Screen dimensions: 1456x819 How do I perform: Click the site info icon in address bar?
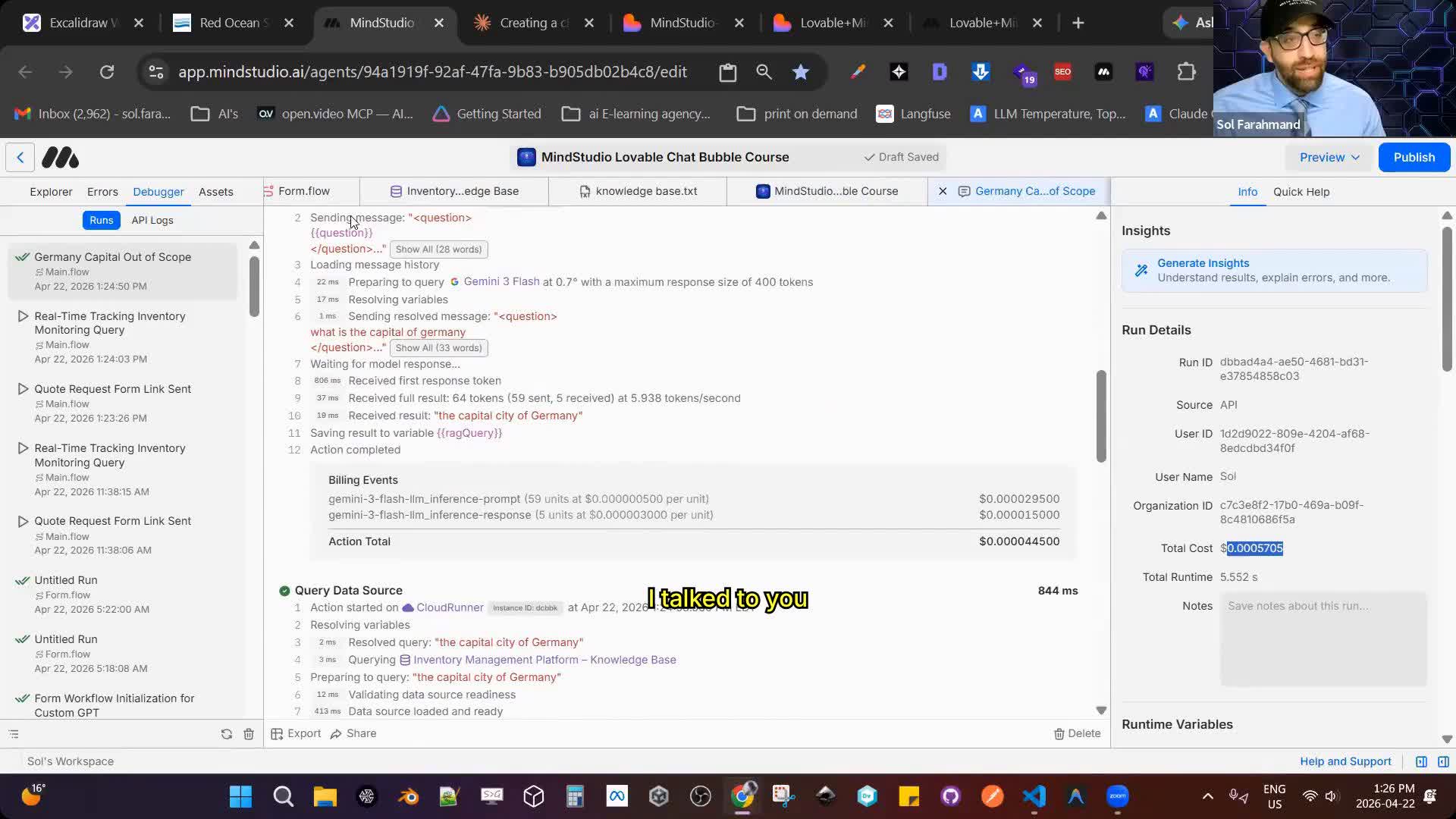(156, 72)
